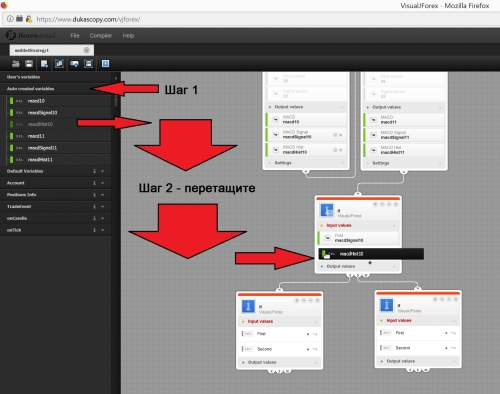Click the toolbar icon left of play button
The width and height of the screenshot is (500, 394).
click(88, 63)
